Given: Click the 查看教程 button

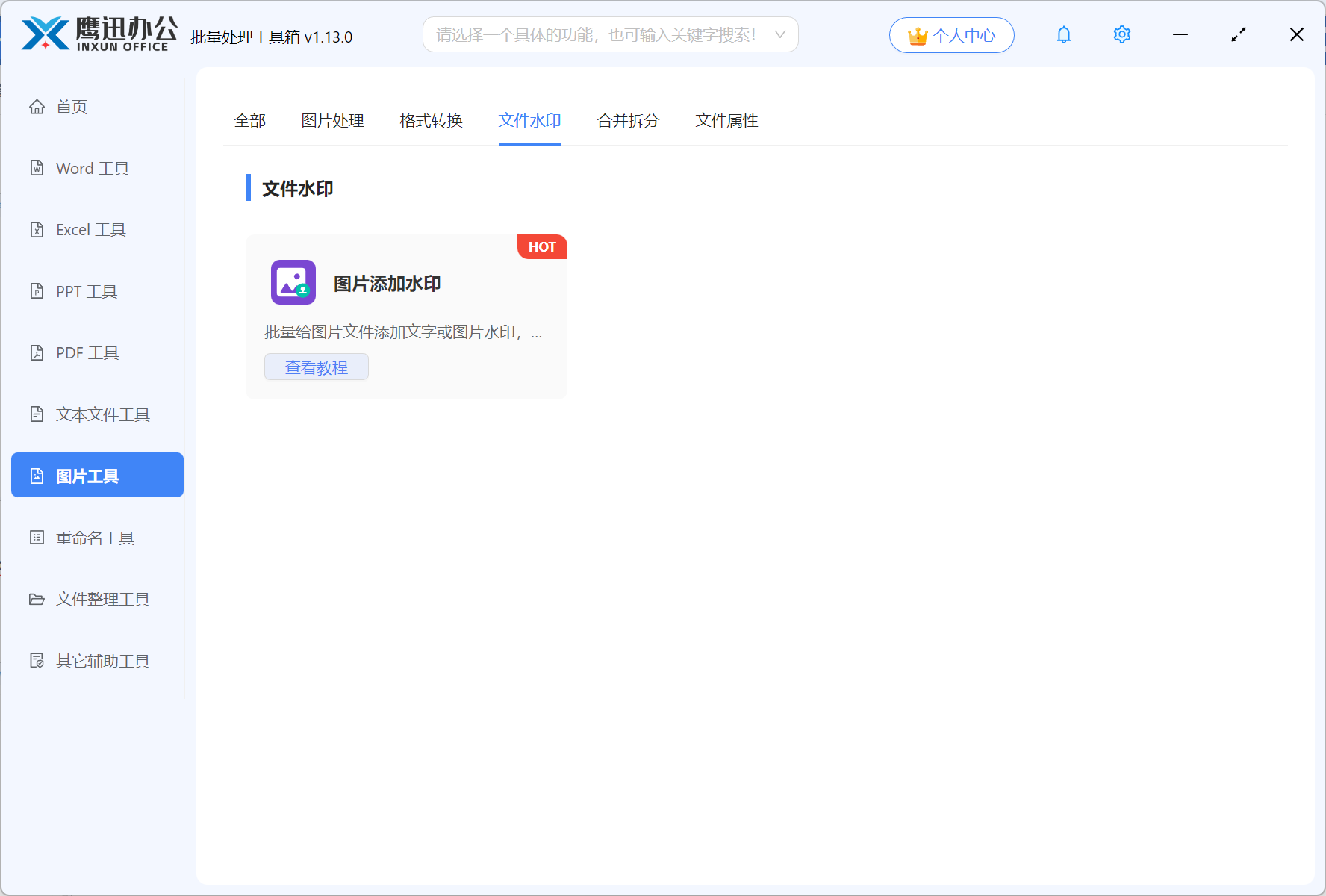Looking at the screenshot, I should (316, 367).
